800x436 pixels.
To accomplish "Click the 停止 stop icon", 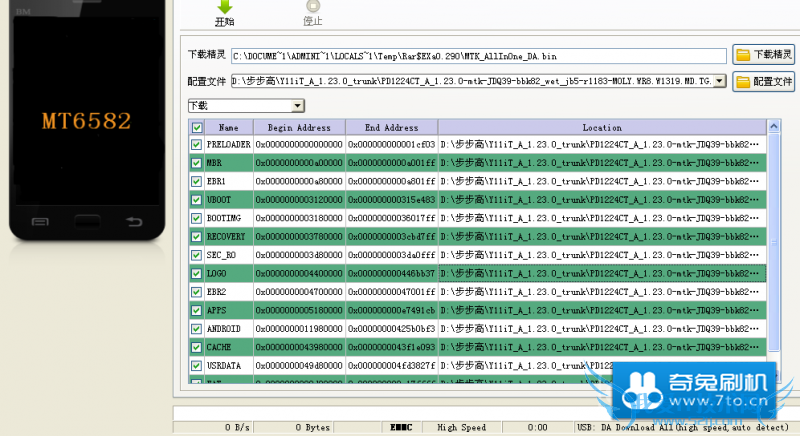I will click(313, 6).
